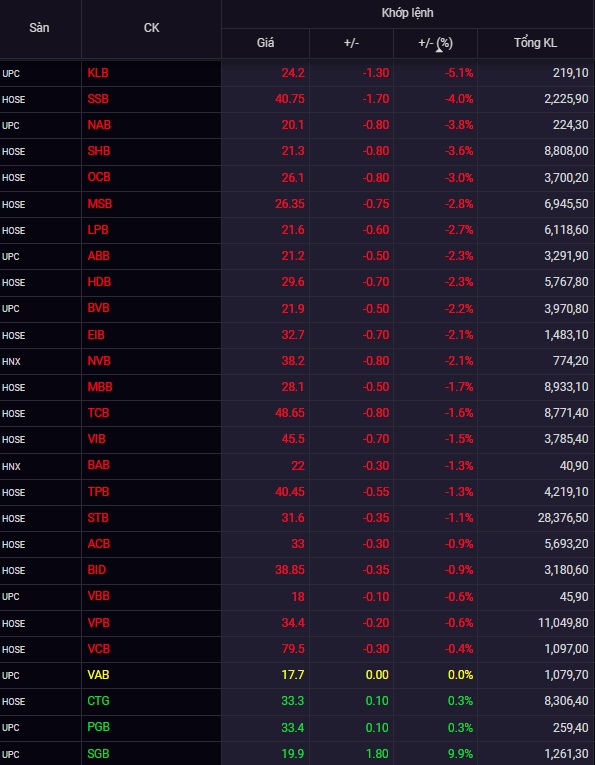595x765 pixels.
Task: Open stock ticker VCB
Action: [99, 649]
